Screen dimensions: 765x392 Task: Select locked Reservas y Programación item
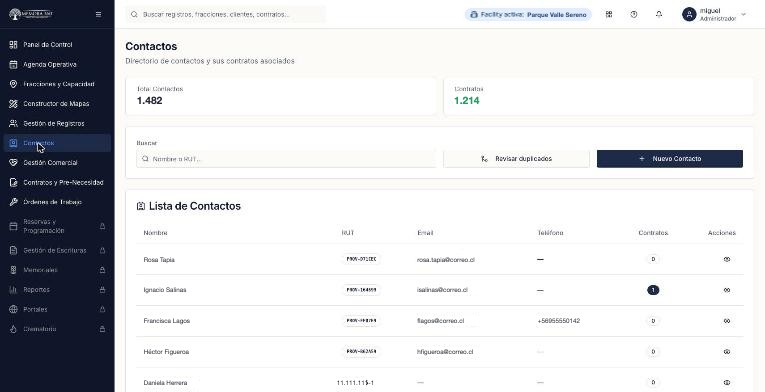tap(57, 226)
